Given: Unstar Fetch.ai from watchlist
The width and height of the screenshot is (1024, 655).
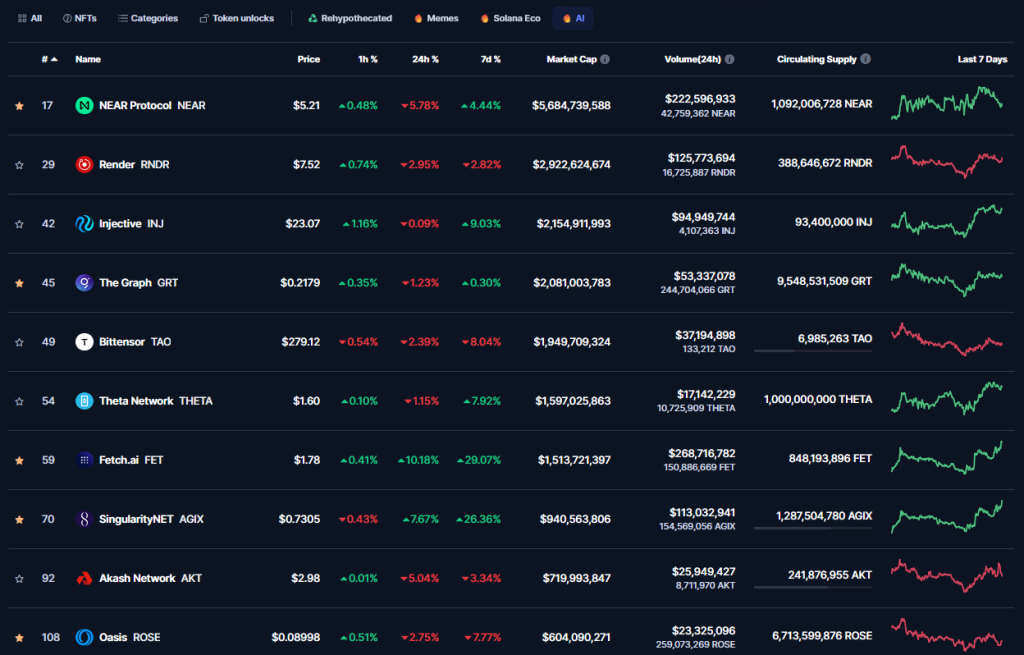Looking at the screenshot, I should (x=20, y=460).
